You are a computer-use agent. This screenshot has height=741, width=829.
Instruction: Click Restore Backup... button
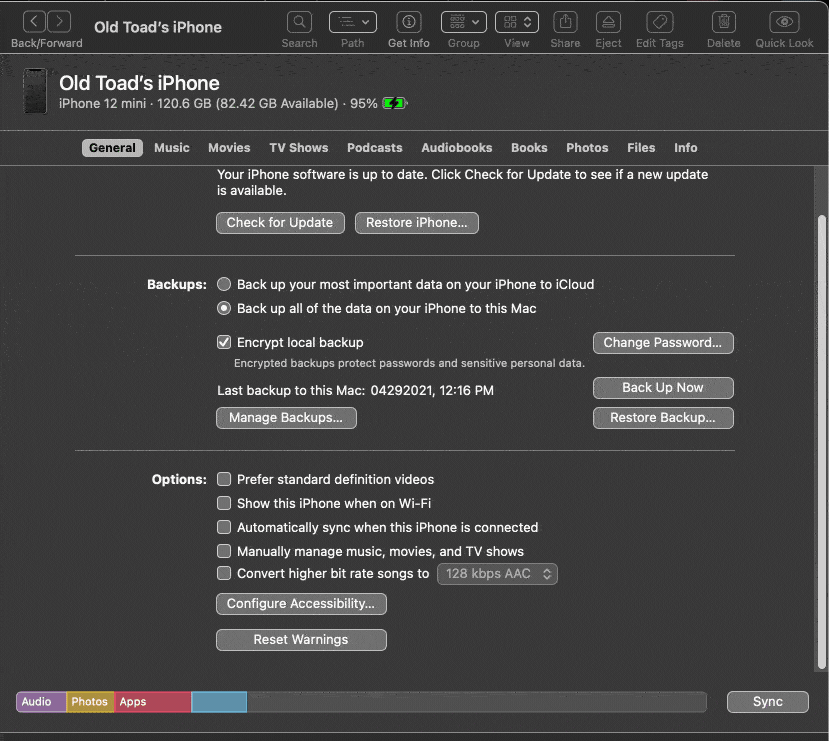[663, 418]
